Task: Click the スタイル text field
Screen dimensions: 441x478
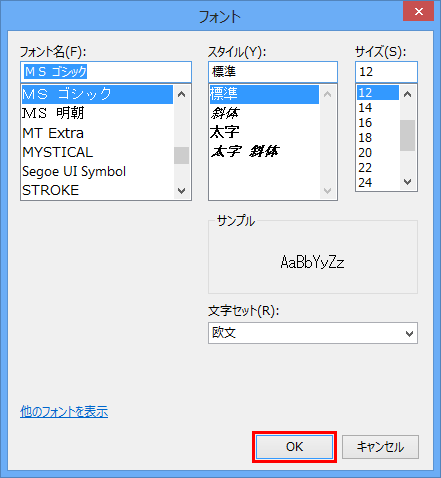Action: [273, 72]
